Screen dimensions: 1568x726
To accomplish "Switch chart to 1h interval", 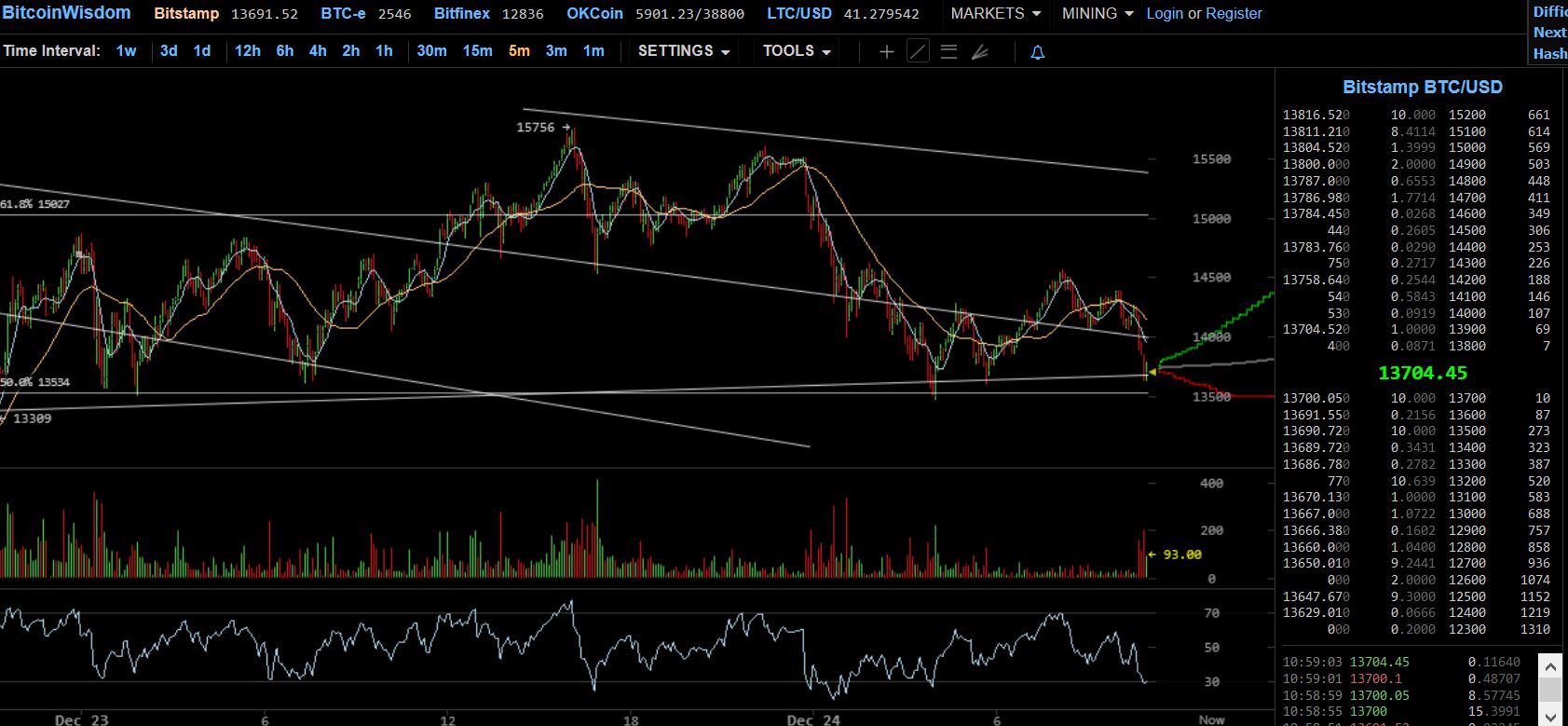I will point(384,51).
